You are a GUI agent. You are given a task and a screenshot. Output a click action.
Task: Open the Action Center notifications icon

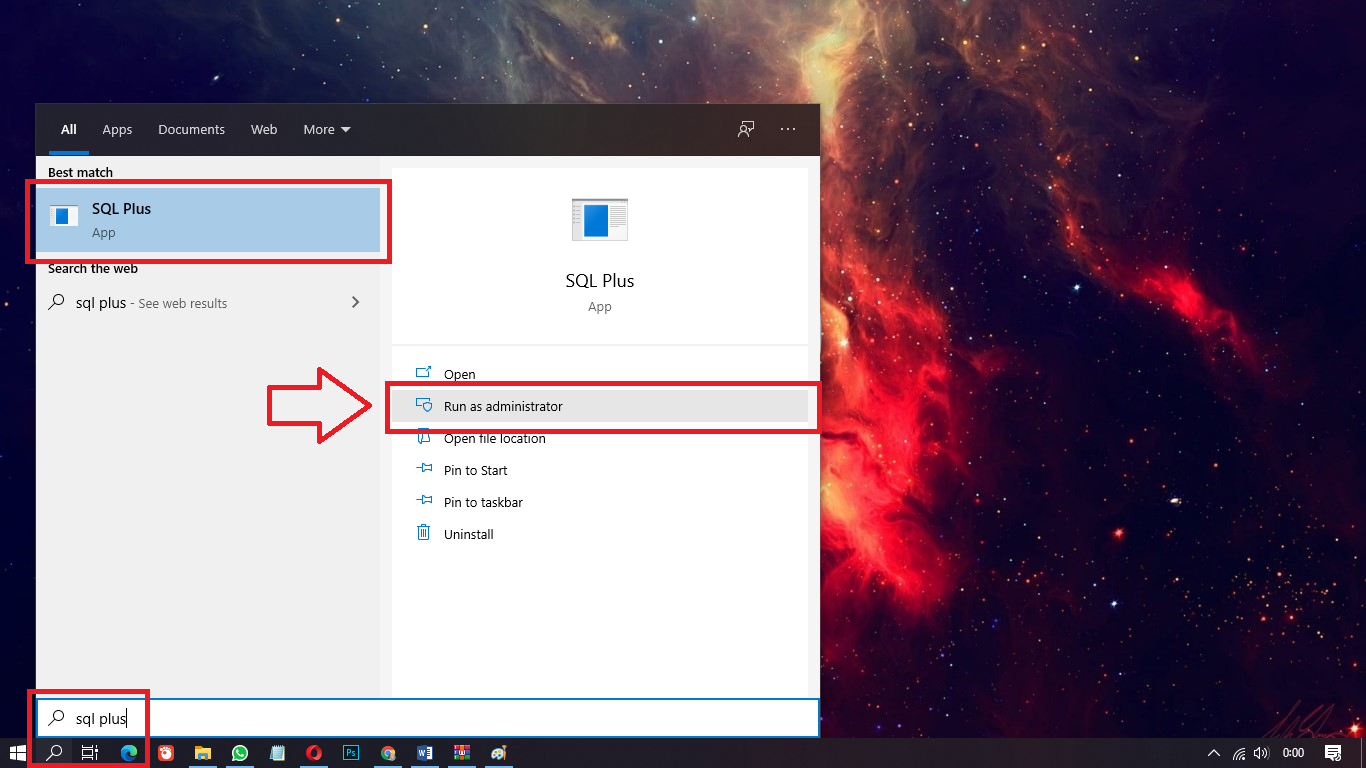1333,752
